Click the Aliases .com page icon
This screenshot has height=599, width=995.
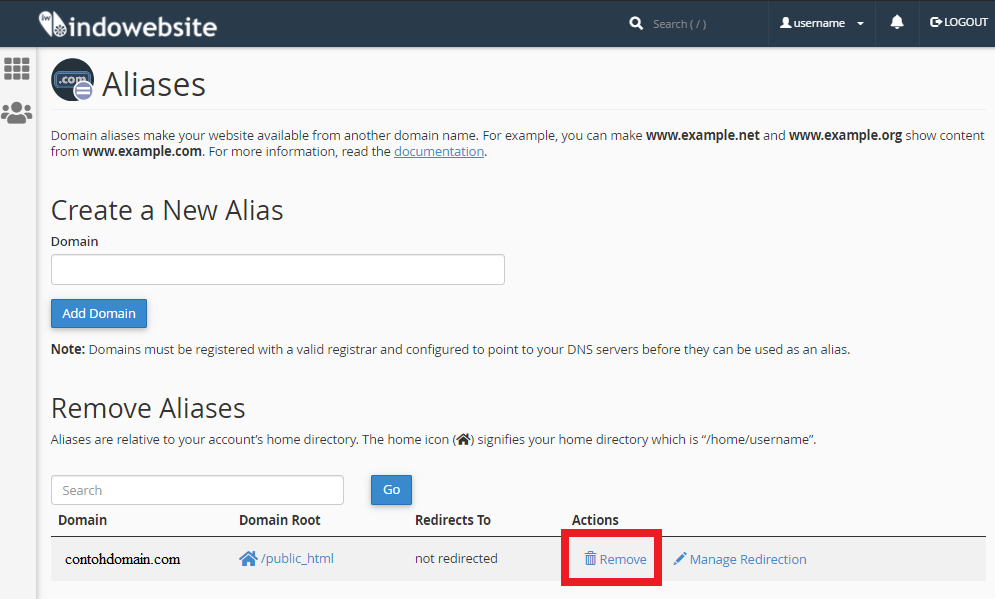72,81
